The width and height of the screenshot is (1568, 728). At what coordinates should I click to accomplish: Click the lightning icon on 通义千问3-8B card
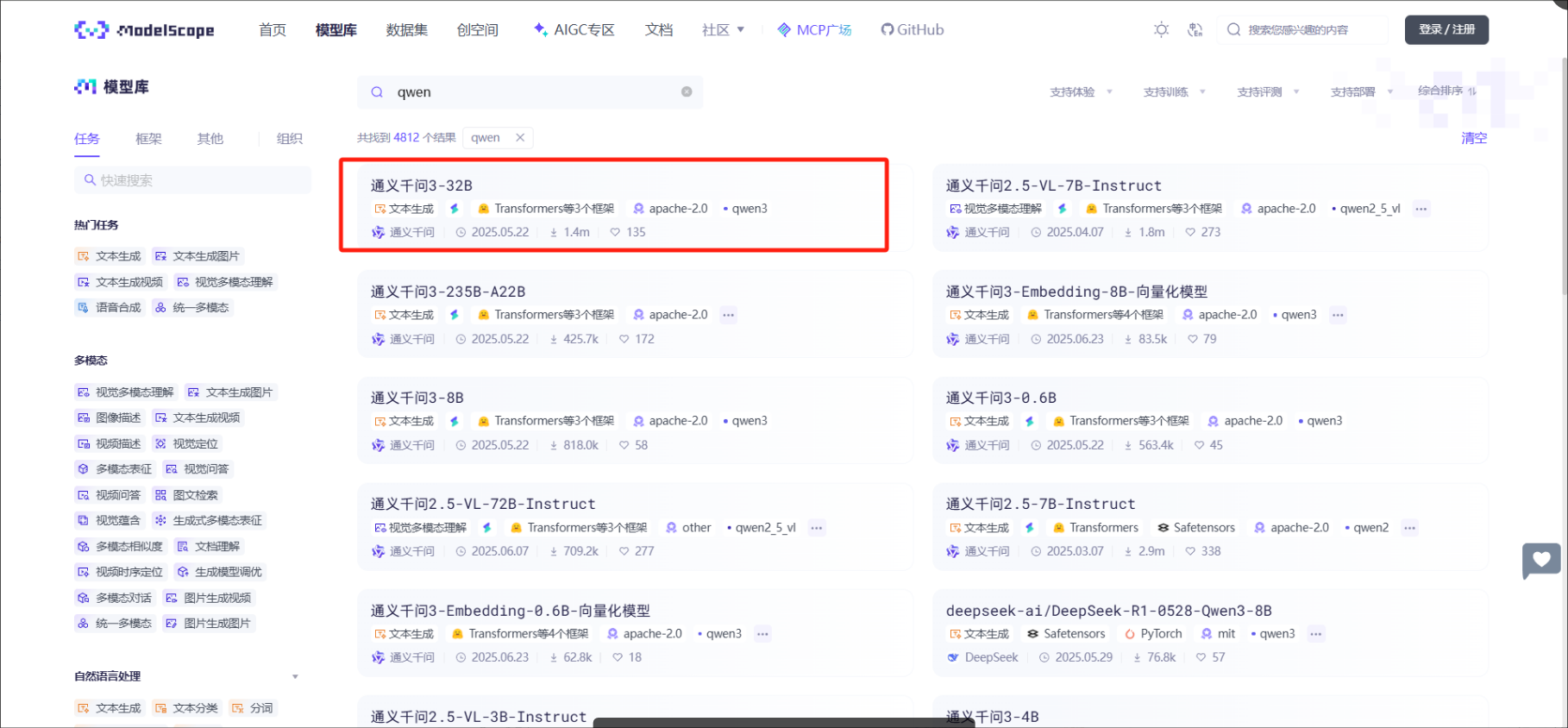455,421
